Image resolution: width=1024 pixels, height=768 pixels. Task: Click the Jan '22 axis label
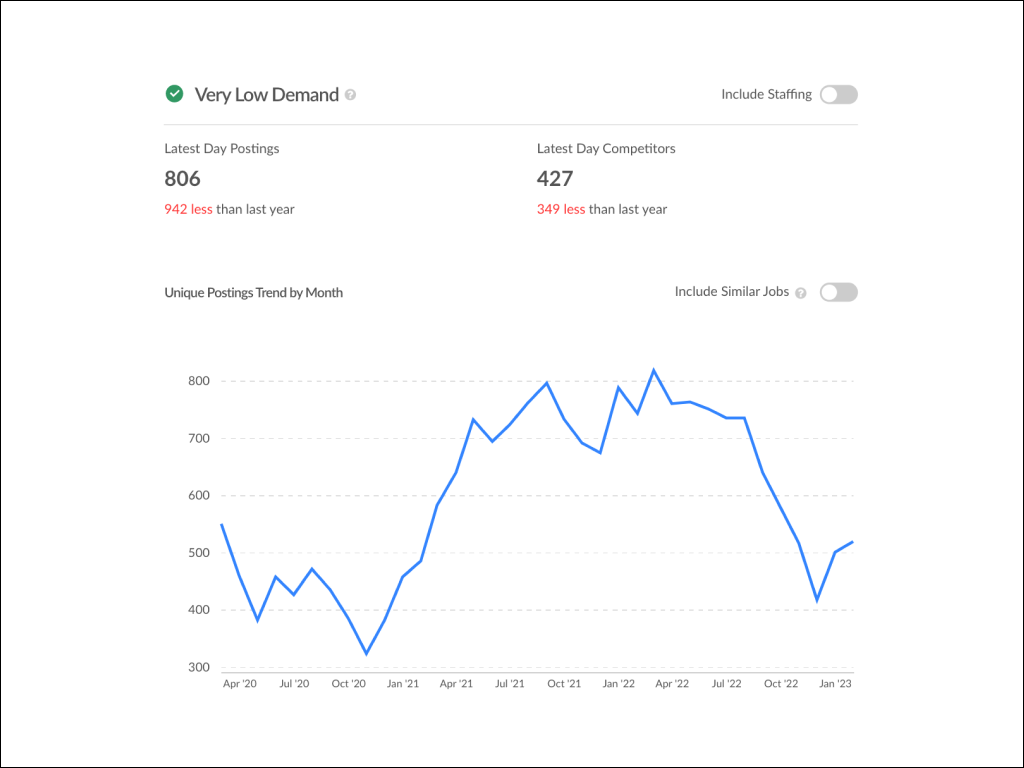tap(618, 684)
